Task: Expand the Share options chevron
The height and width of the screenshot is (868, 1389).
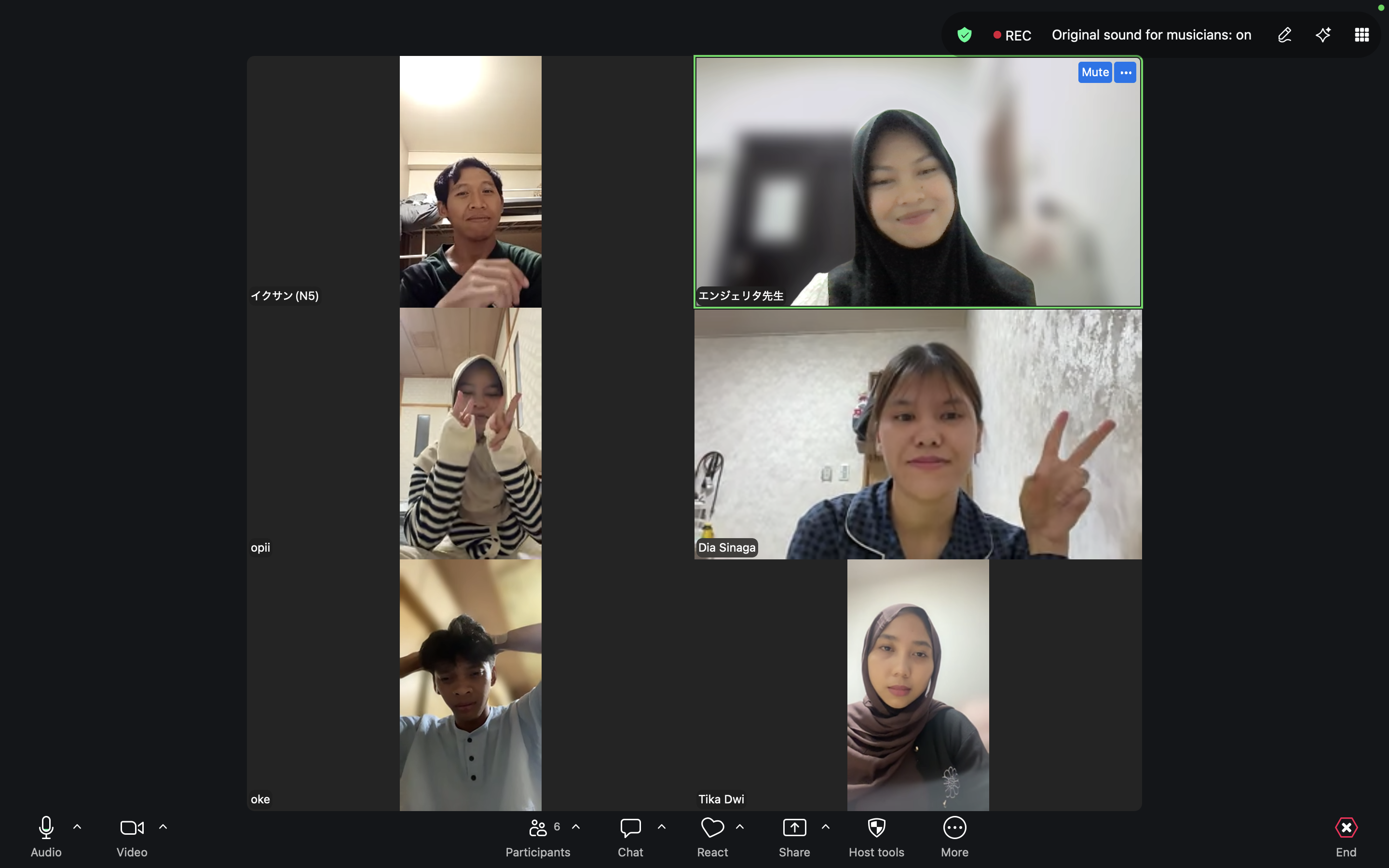Action: [x=825, y=827]
